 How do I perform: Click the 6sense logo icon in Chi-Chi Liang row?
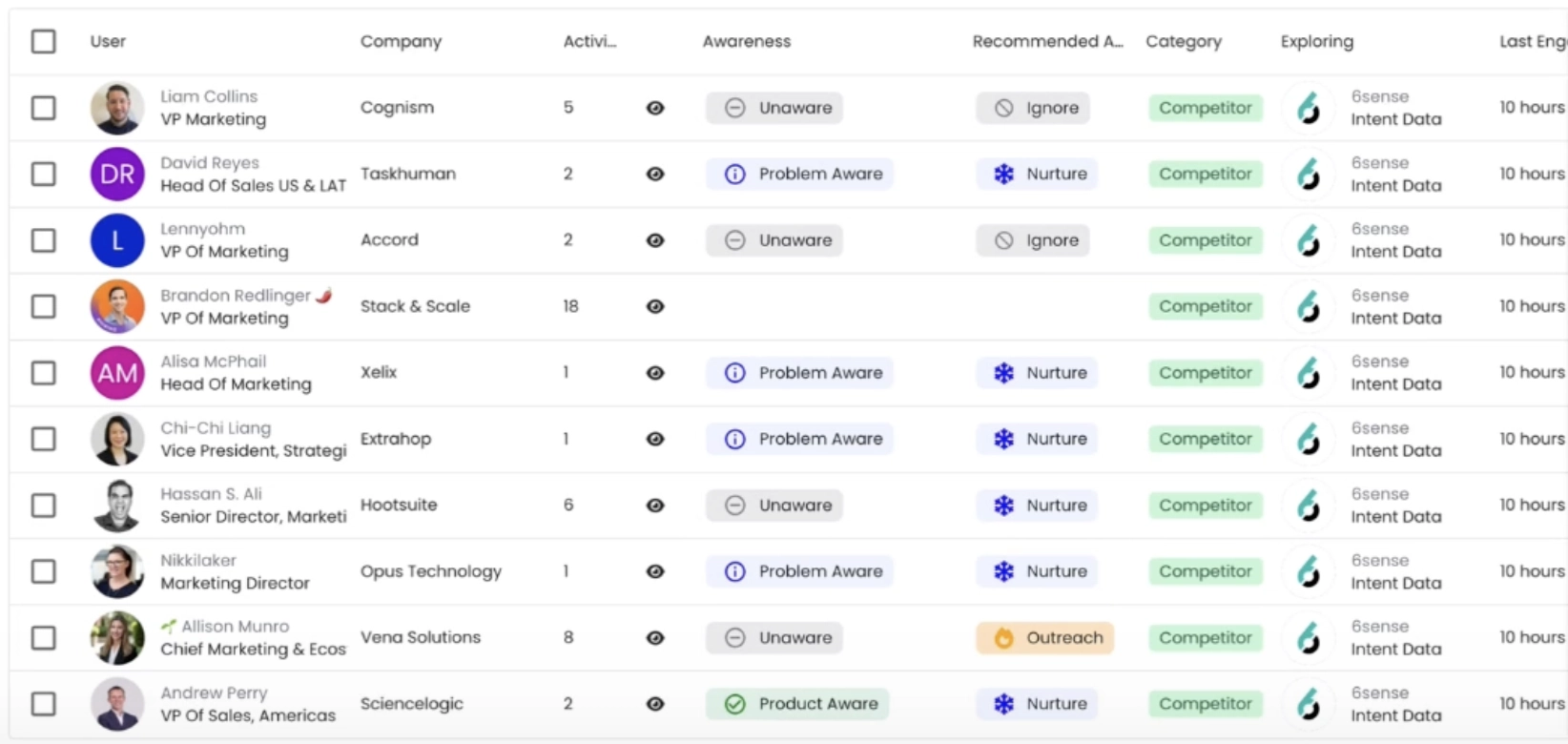[x=1309, y=439]
